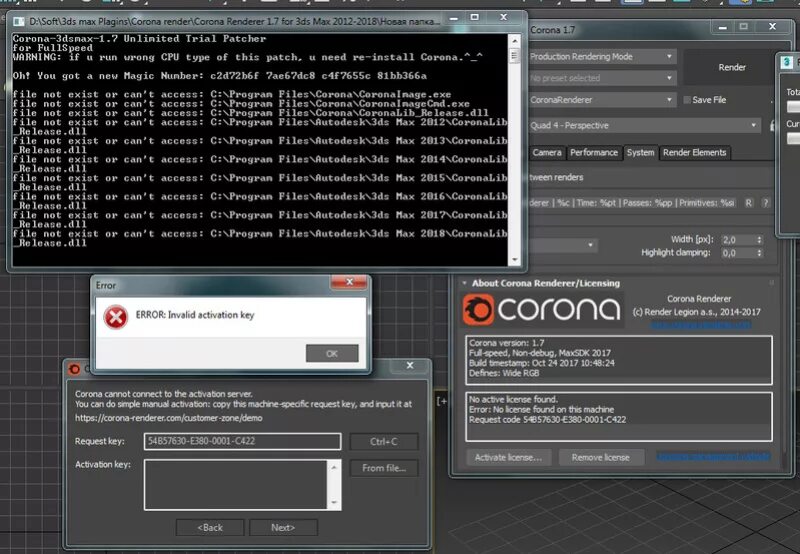Screen dimensions: 800x554
Task: Open the No preset selected dropdown
Action: pyautogui.click(x=601, y=78)
